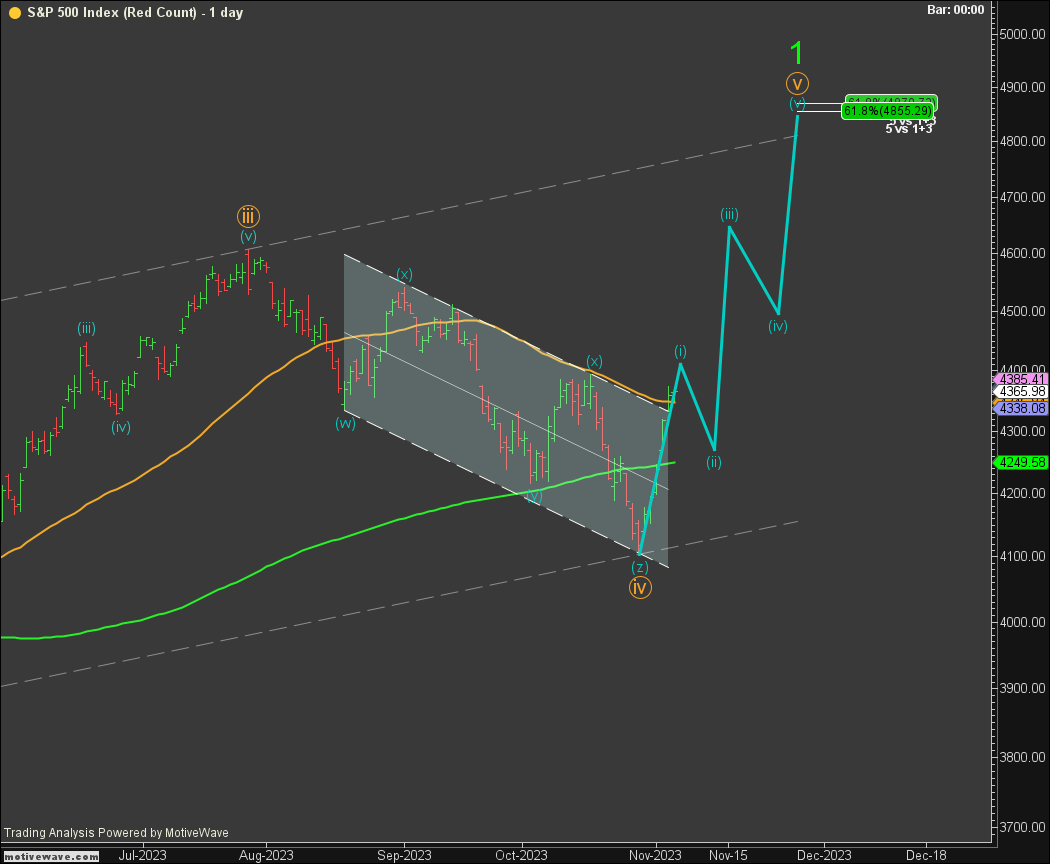This screenshot has height=864, width=1050.
Task: Click the '(v)' label under circled iii
Action: (248, 236)
